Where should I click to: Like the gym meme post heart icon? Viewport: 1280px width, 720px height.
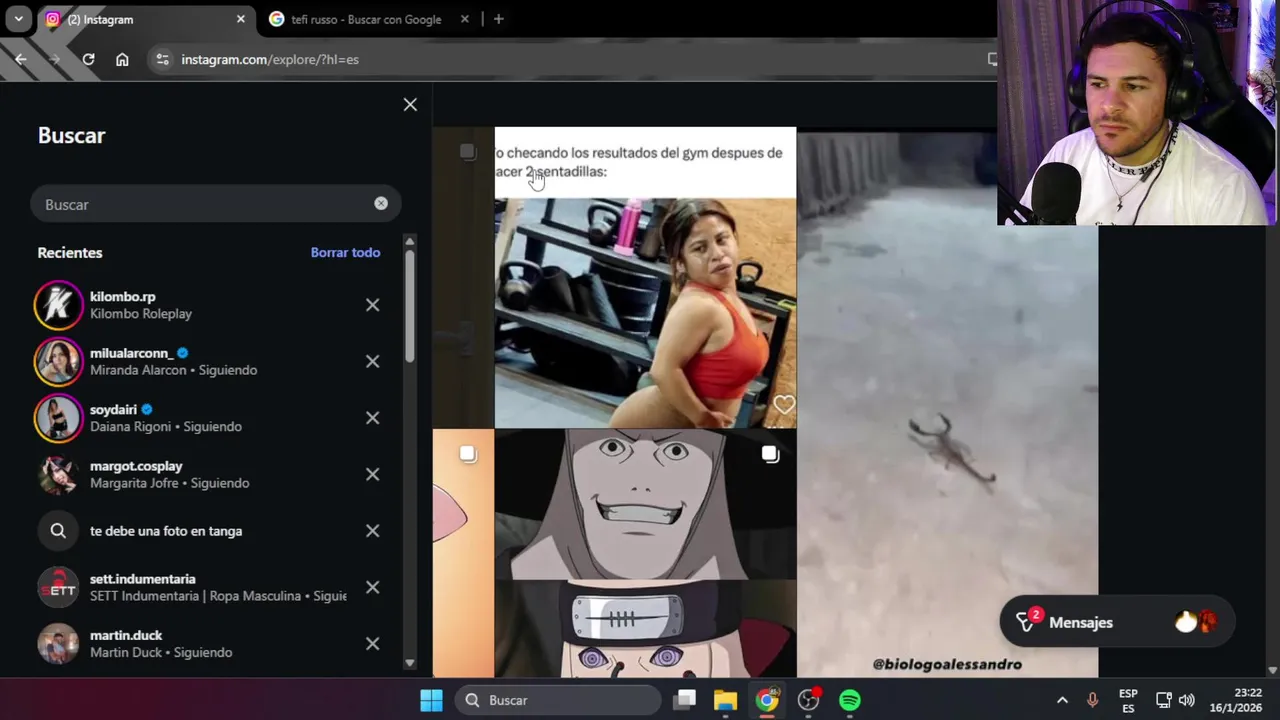(783, 405)
